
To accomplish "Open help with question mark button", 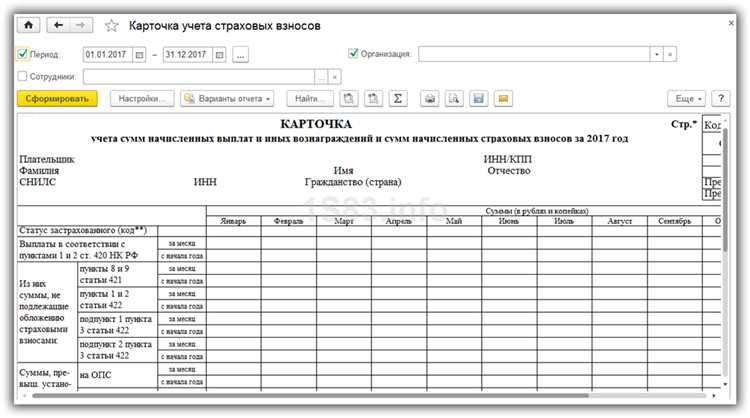I will [721, 99].
